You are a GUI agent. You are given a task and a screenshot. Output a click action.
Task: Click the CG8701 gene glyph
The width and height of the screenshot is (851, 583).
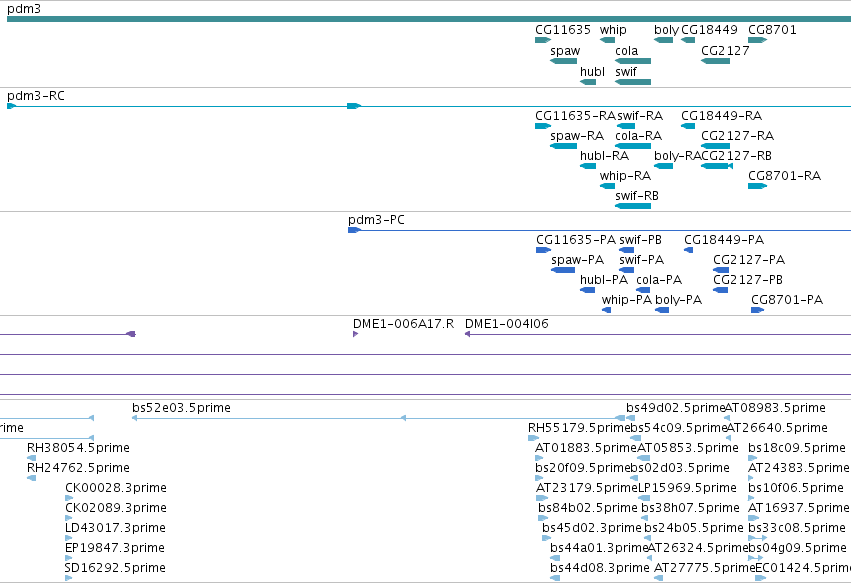(757, 40)
